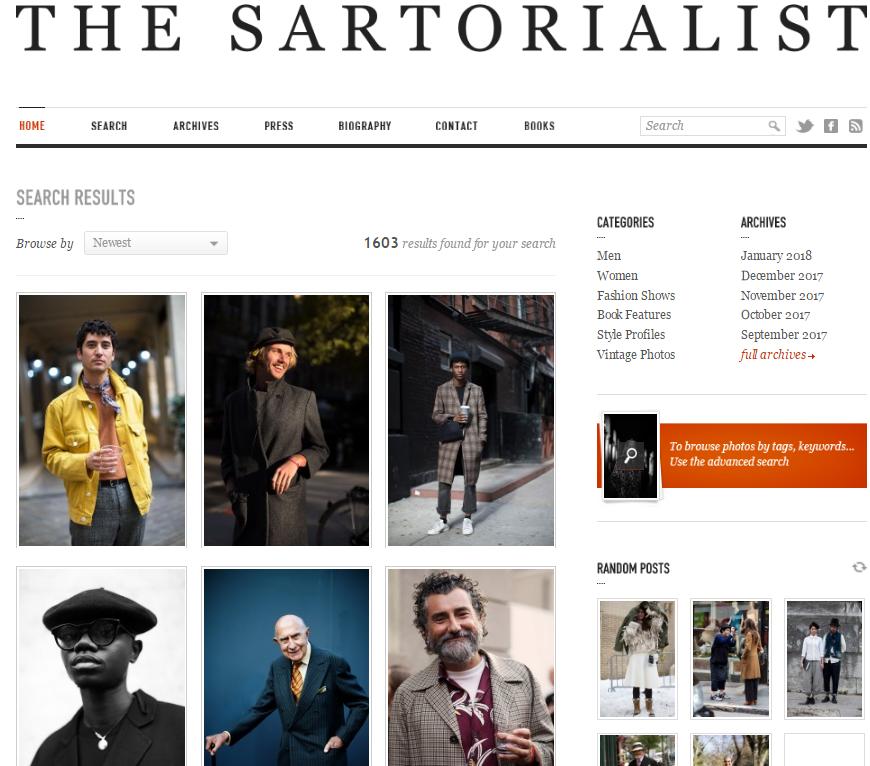Open photo of man in plaid overcoat

point(471,420)
